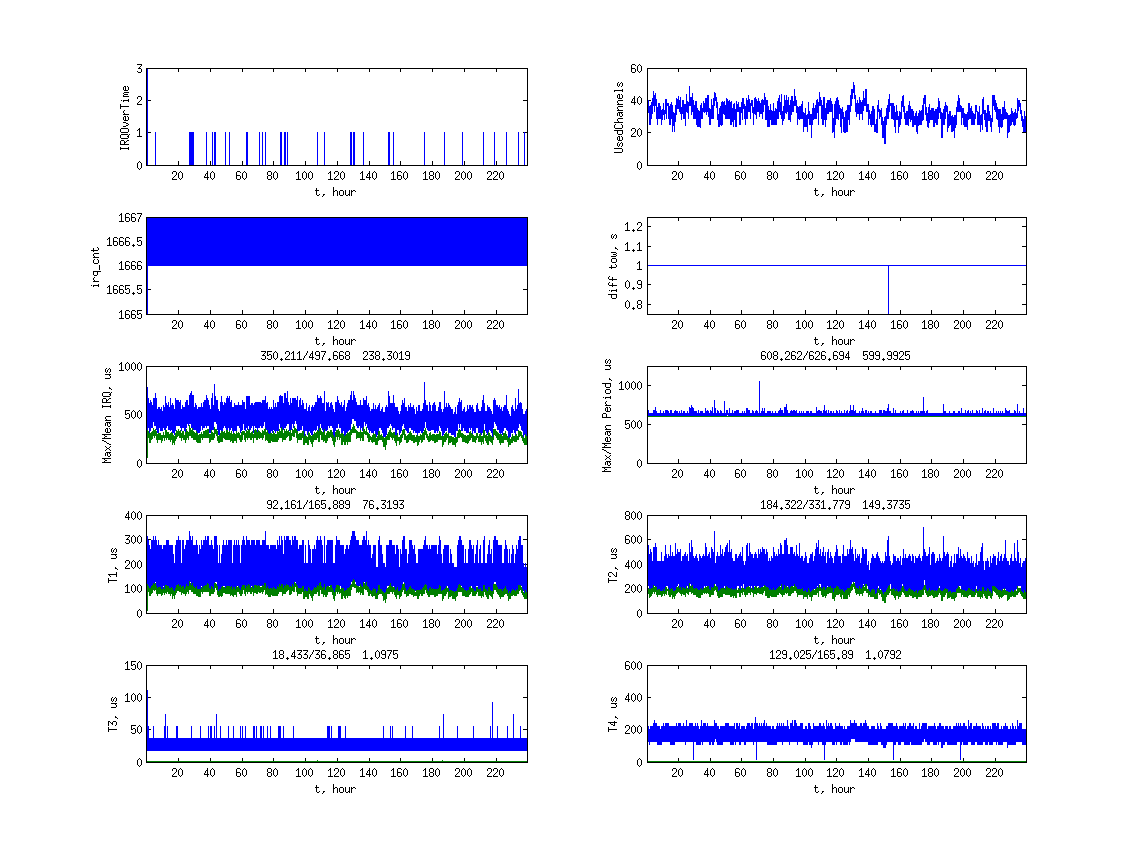Select the Max/Mean IRQ plot area
The image size is (1134, 864).
pos(336,414)
